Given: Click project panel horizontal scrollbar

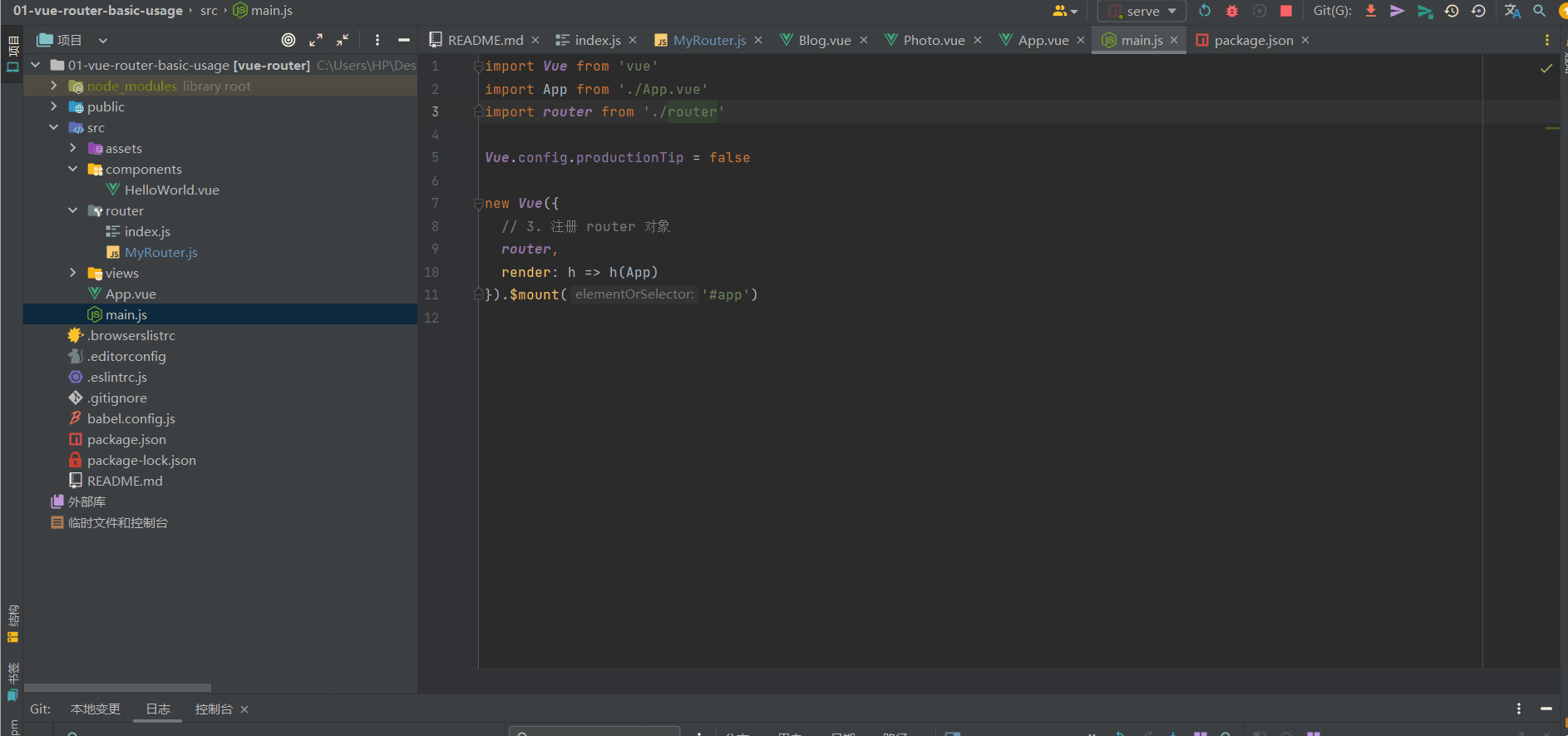Looking at the screenshot, I should [x=117, y=688].
